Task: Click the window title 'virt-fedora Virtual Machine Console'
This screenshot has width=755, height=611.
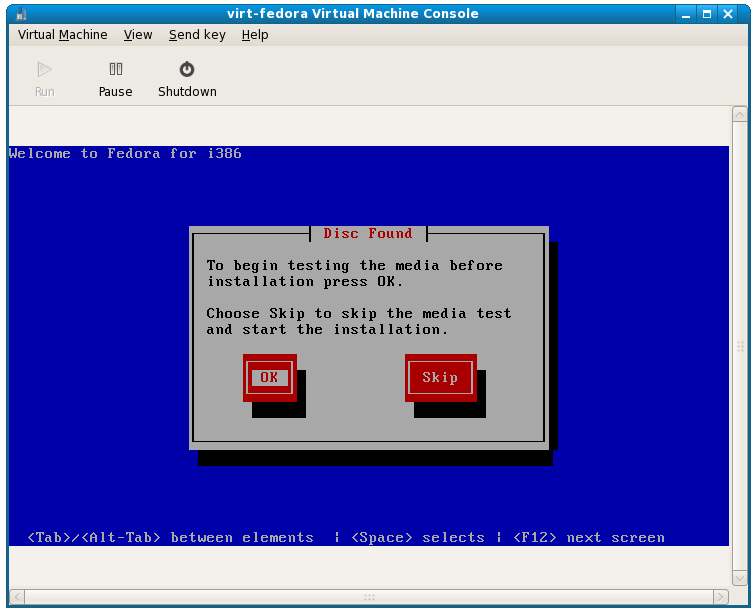Action: [x=352, y=13]
